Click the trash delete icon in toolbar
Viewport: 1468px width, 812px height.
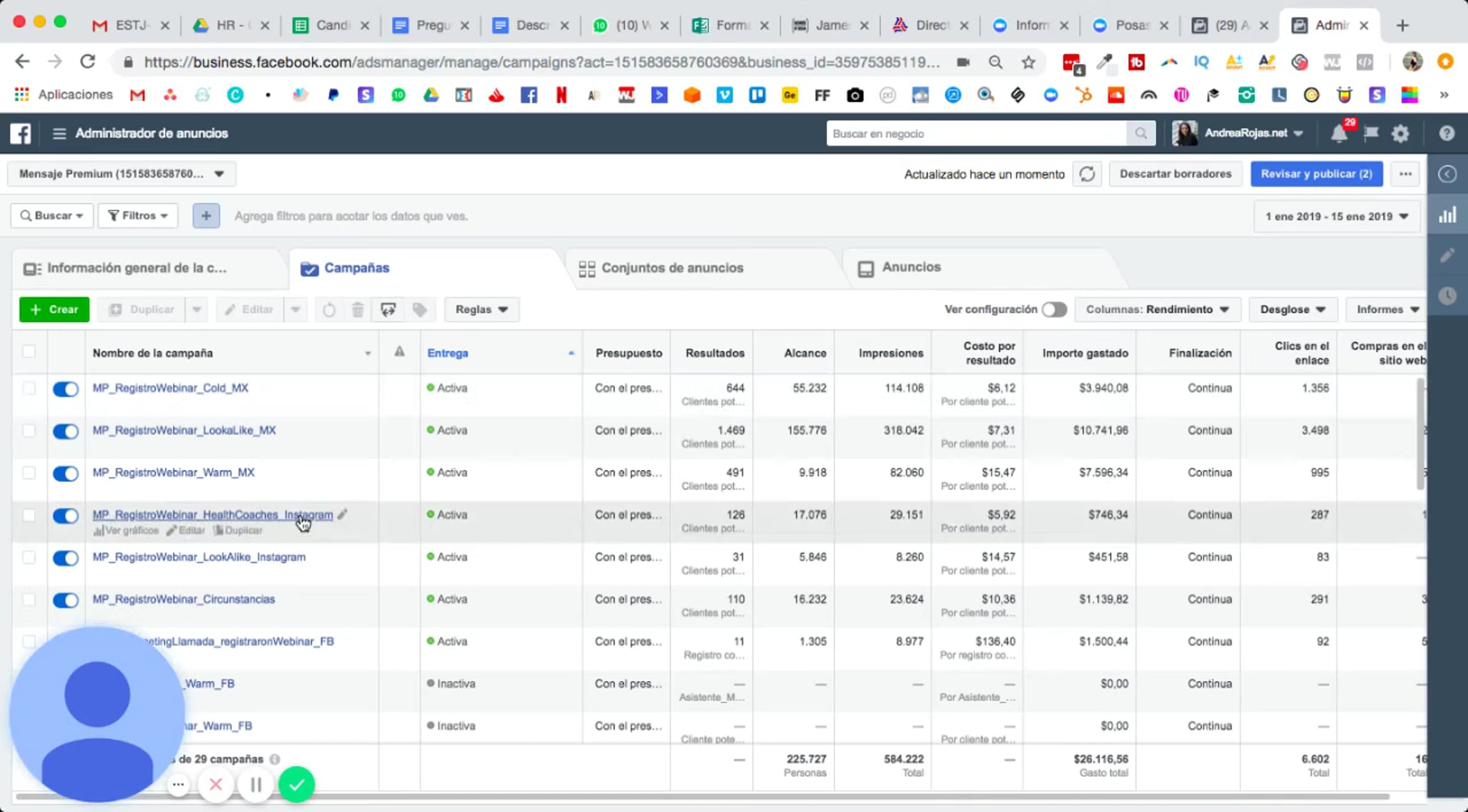358,310
